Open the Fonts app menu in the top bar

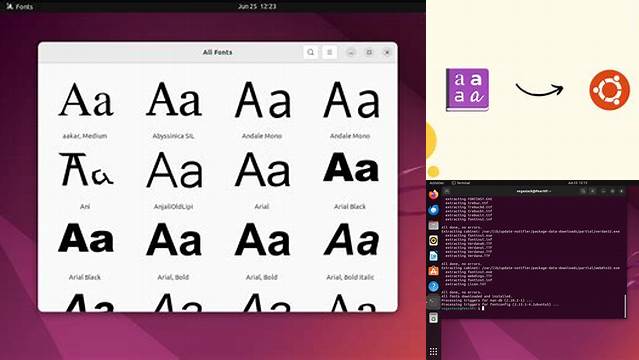click(x=20, y=7)
